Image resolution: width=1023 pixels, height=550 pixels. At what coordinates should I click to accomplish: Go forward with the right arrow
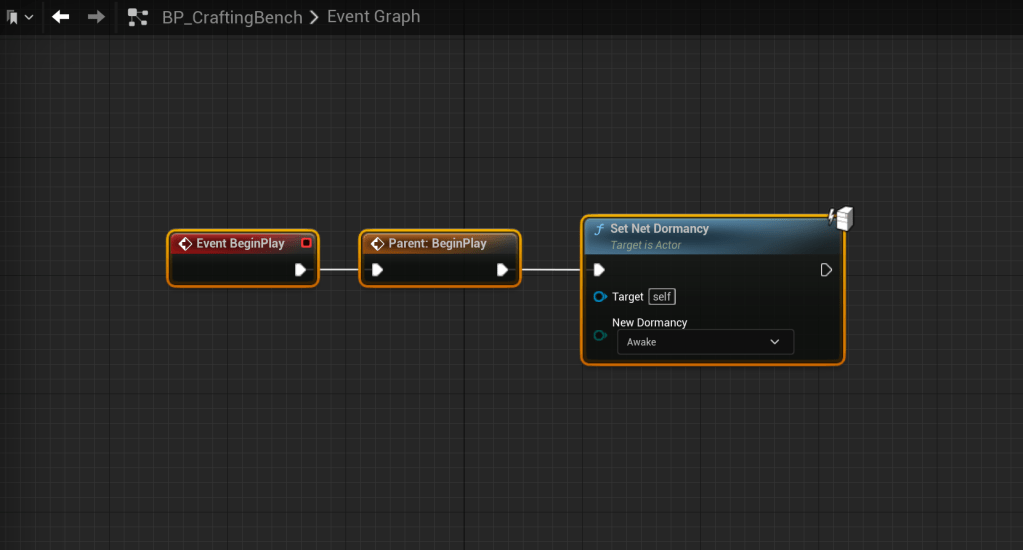96,17
